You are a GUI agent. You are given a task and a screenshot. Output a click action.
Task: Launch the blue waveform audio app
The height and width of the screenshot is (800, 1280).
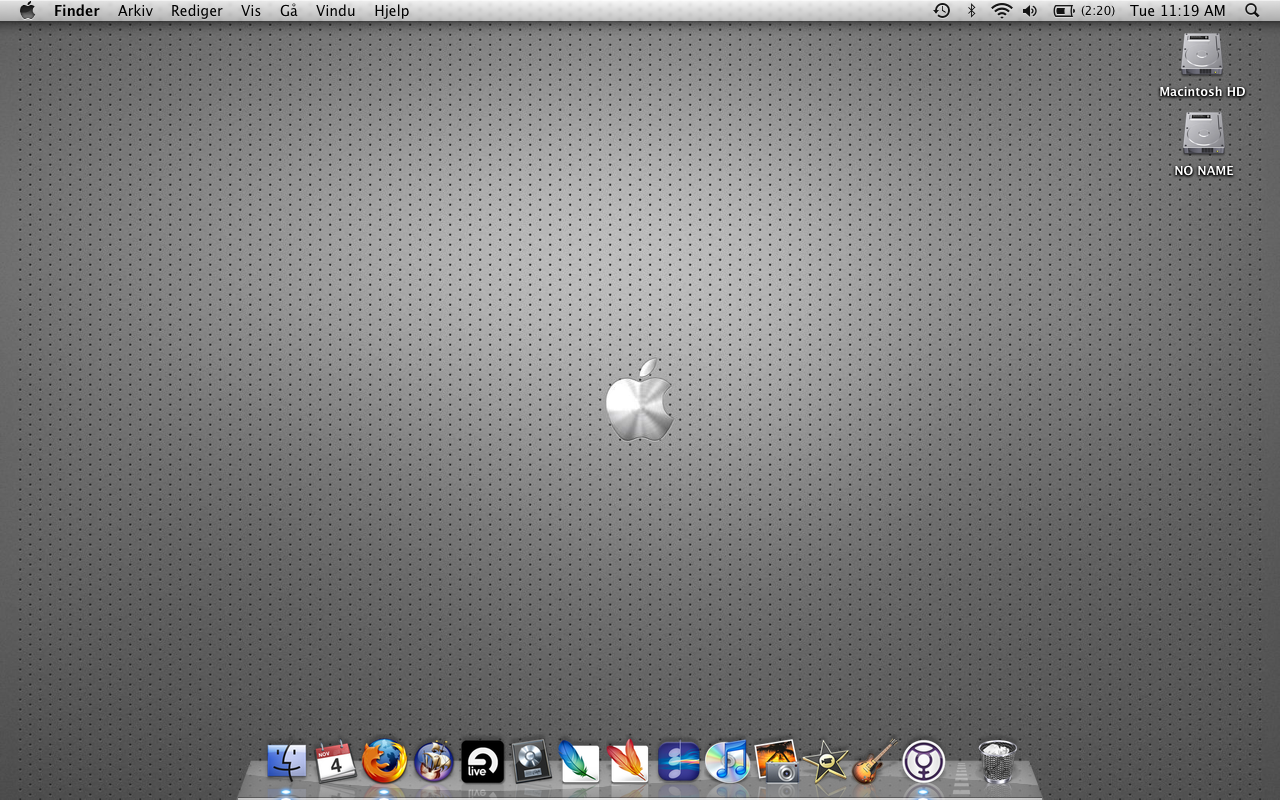point(678,762)
